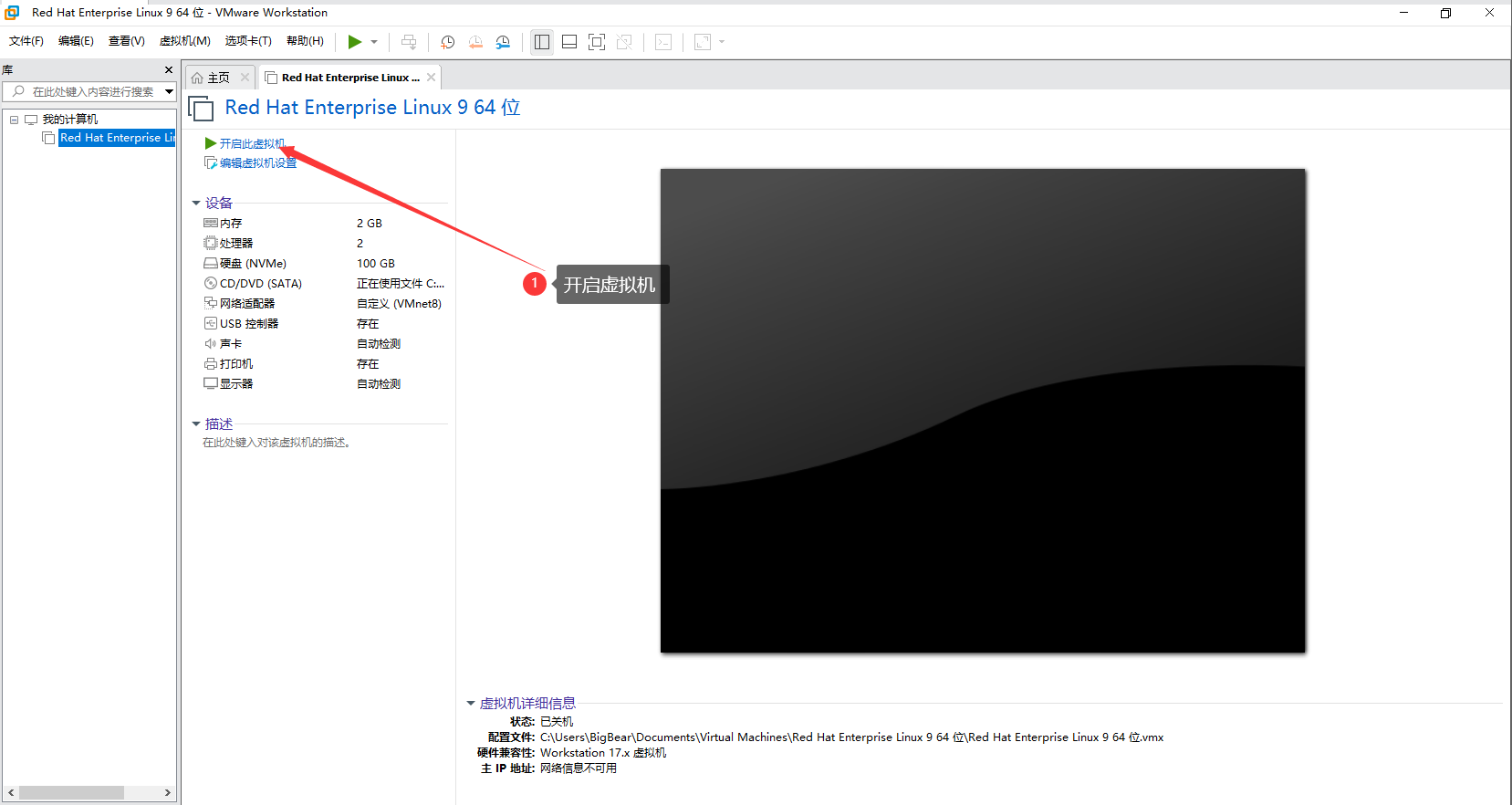1512x805 pixels.
Task: Collapse the 我的计算机 tree node
Action: (14, 120)
